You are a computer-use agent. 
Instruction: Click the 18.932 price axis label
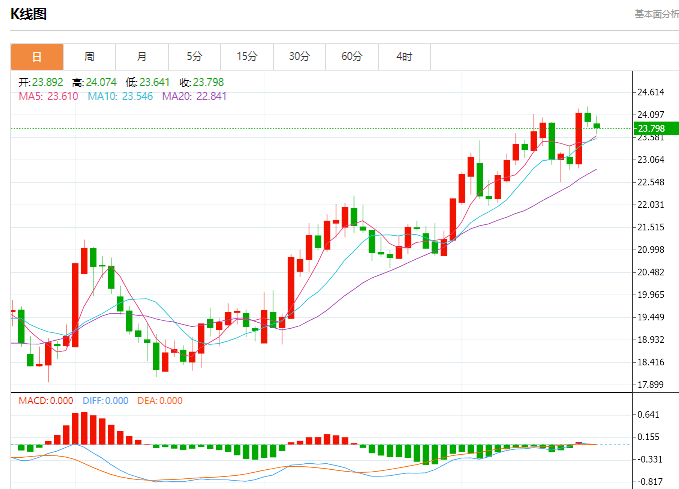(x=650, y=340)
